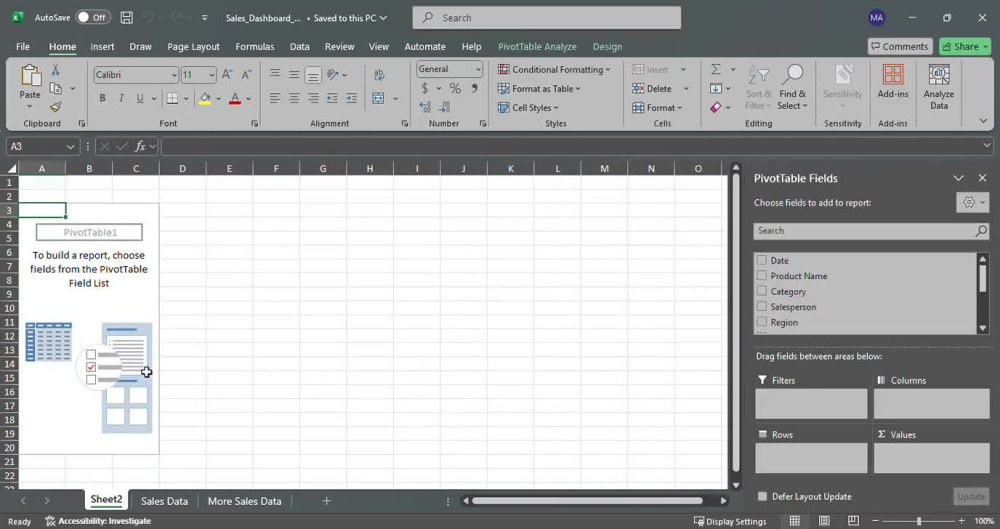Open the Sales Data sheet tab
The width and height of the screenshot is (1000, 529).
pyautogui.click(x=165, y=501)
